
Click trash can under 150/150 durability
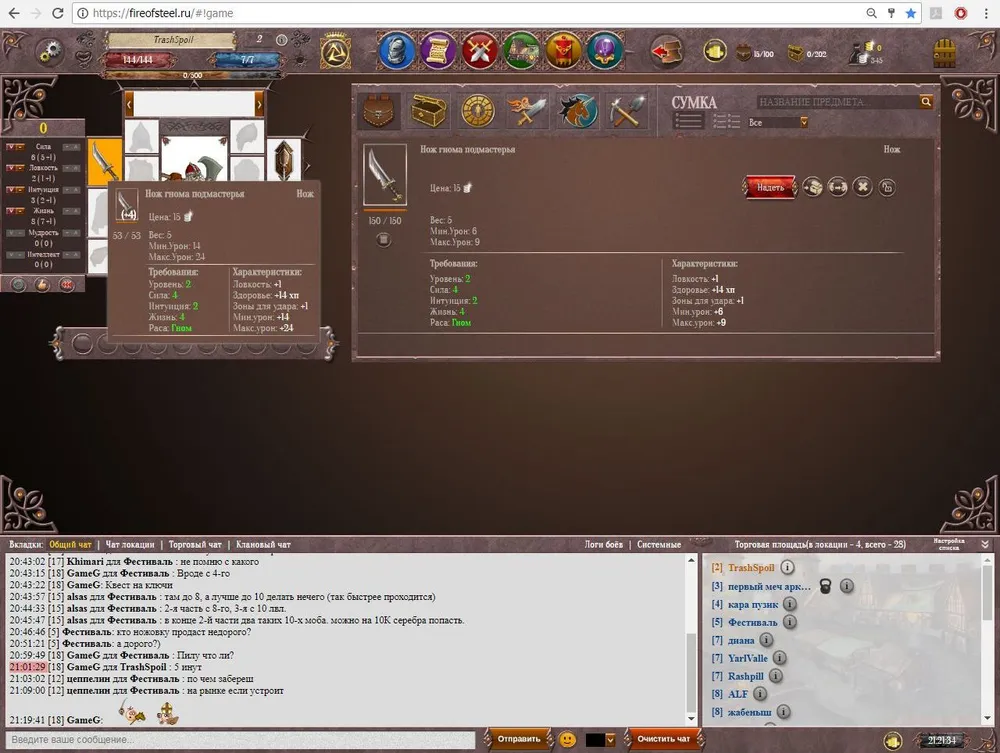coord(383,240)
